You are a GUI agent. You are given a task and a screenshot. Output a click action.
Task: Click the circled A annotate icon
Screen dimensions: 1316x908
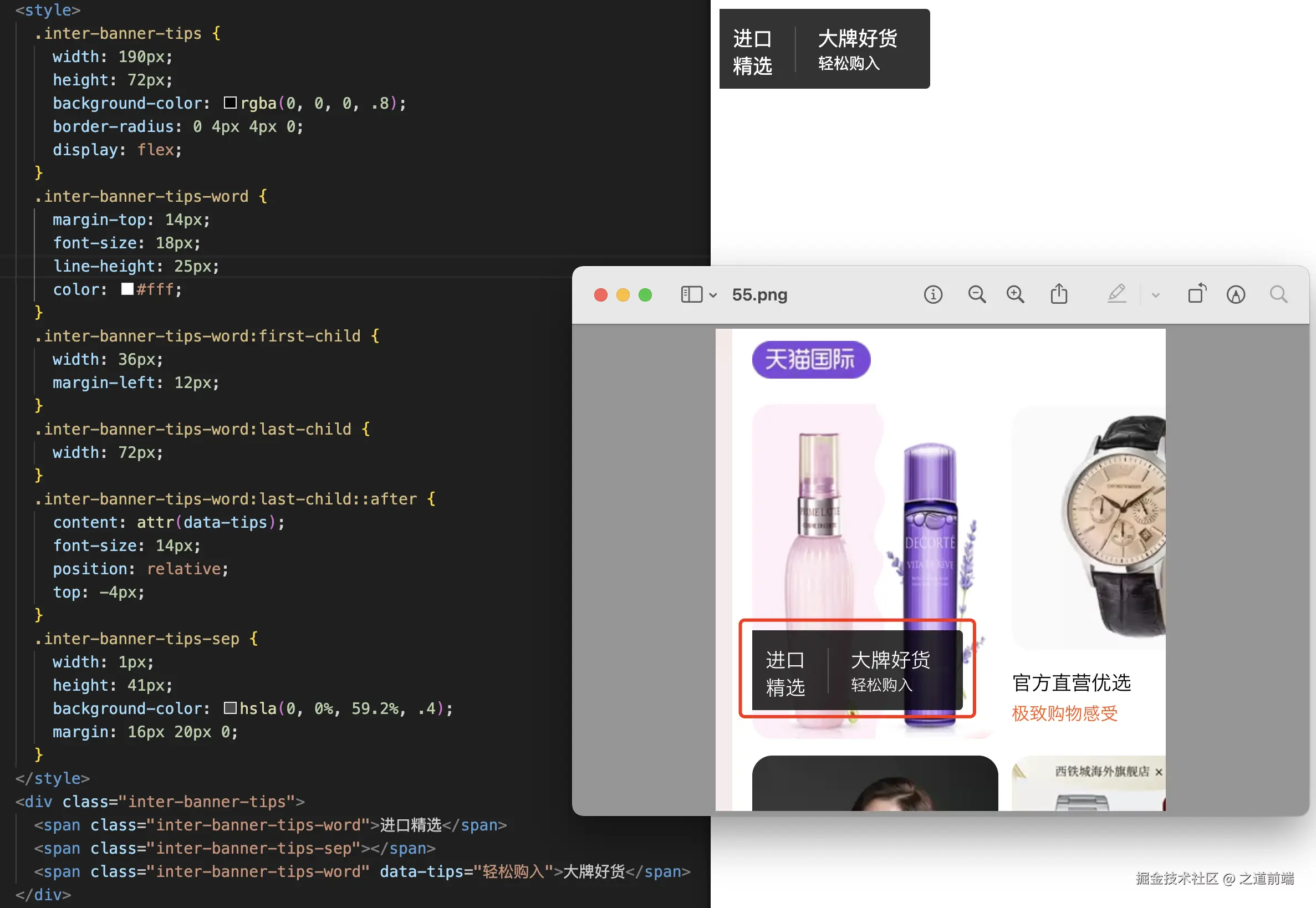pyautogui.click(x=1235, y=295)
